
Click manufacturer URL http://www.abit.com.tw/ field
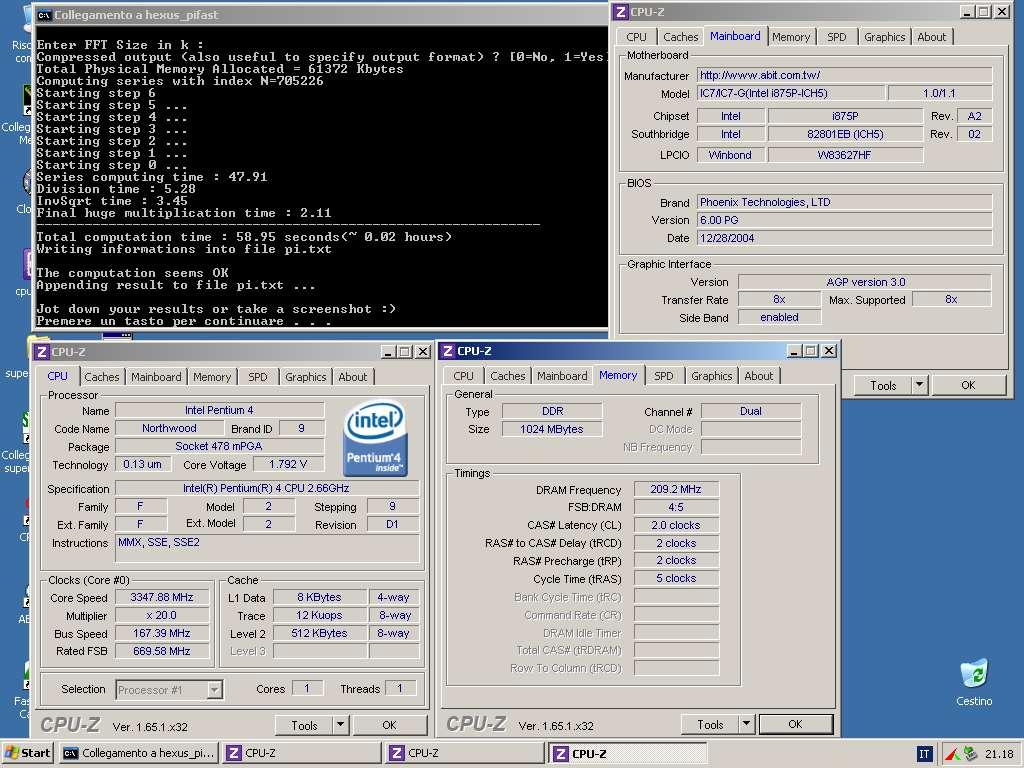pos(844,75)
